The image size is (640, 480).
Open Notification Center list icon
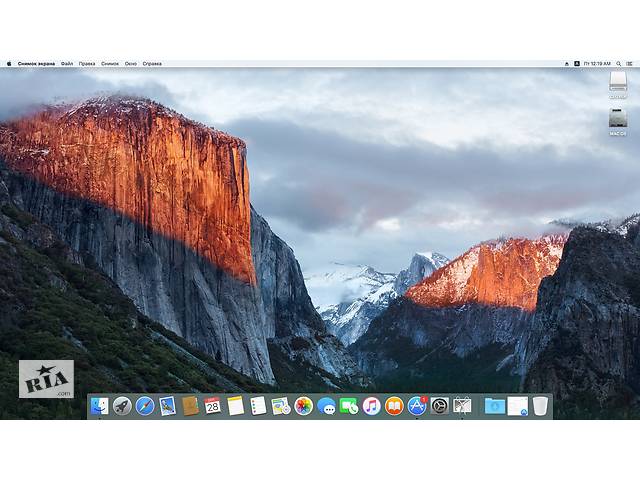click(629, 64)
